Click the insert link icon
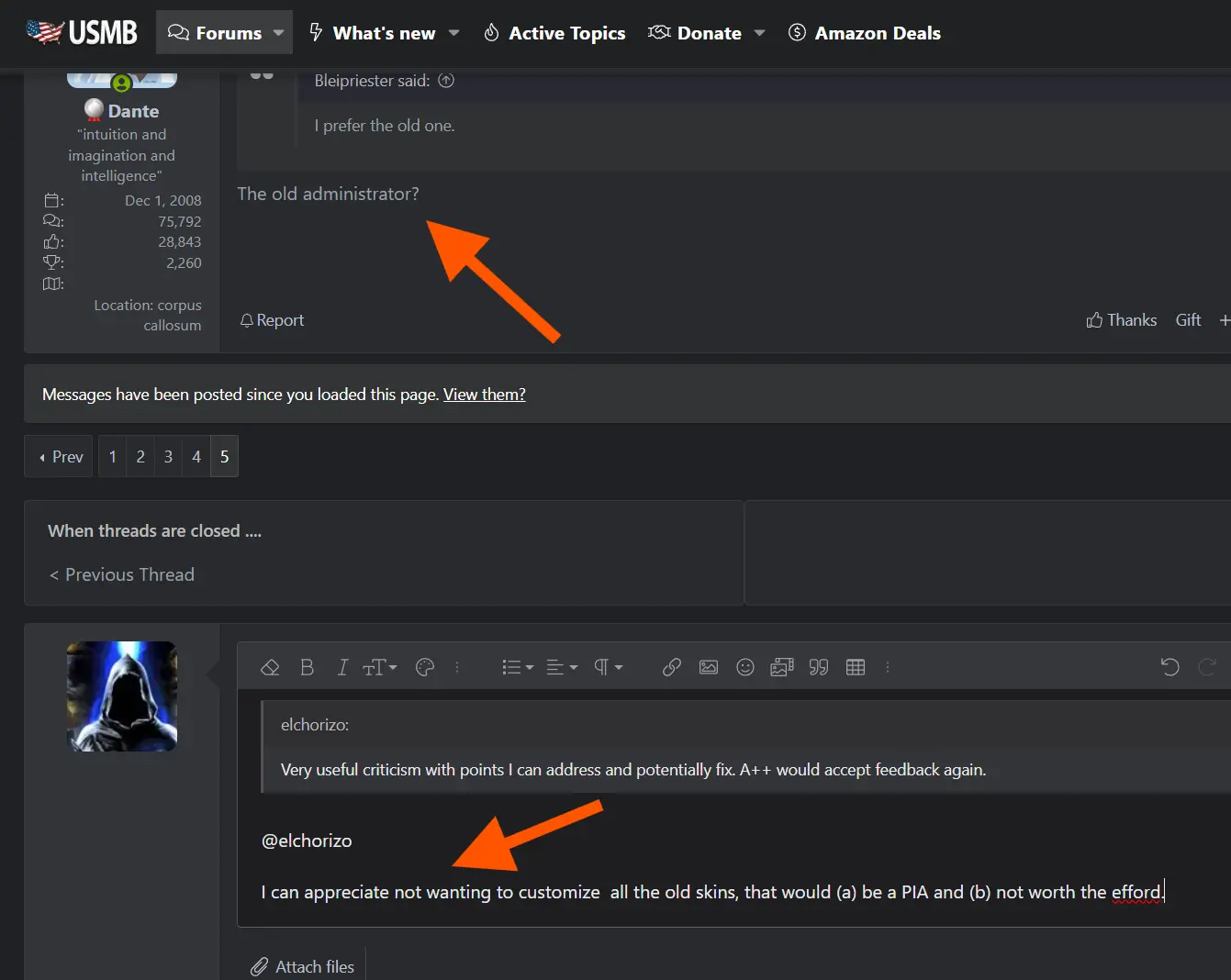The image size is (1231, 980). click(x=672, y=667)
